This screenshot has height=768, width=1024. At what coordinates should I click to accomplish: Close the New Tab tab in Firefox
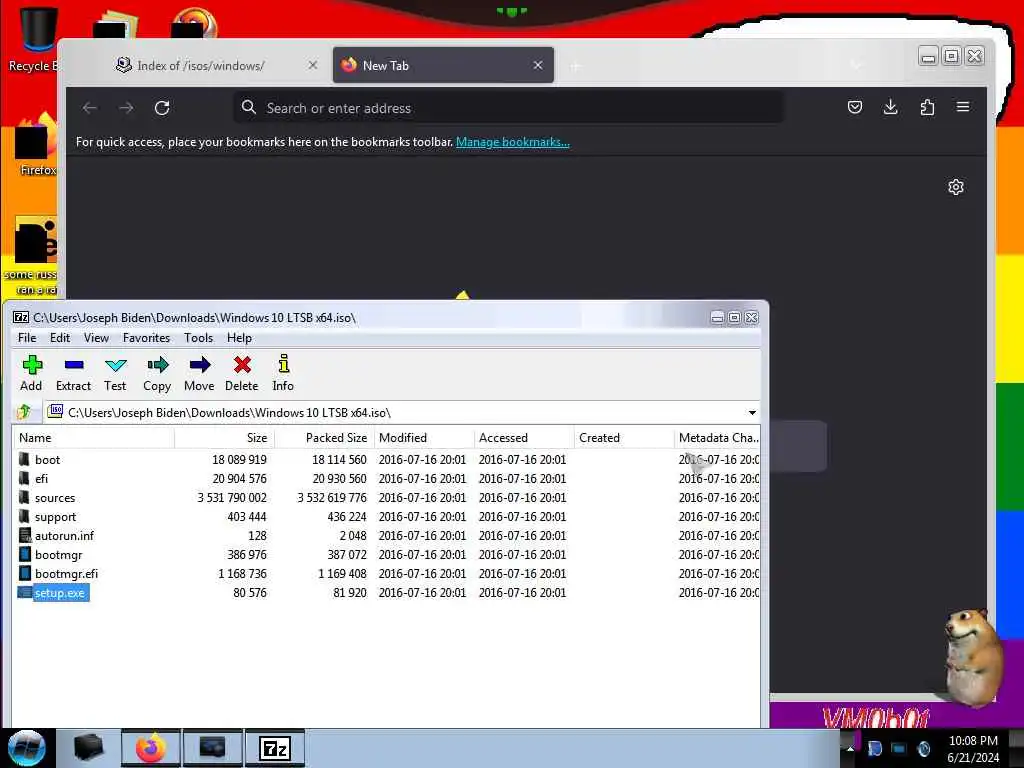(x=537, y=65)
